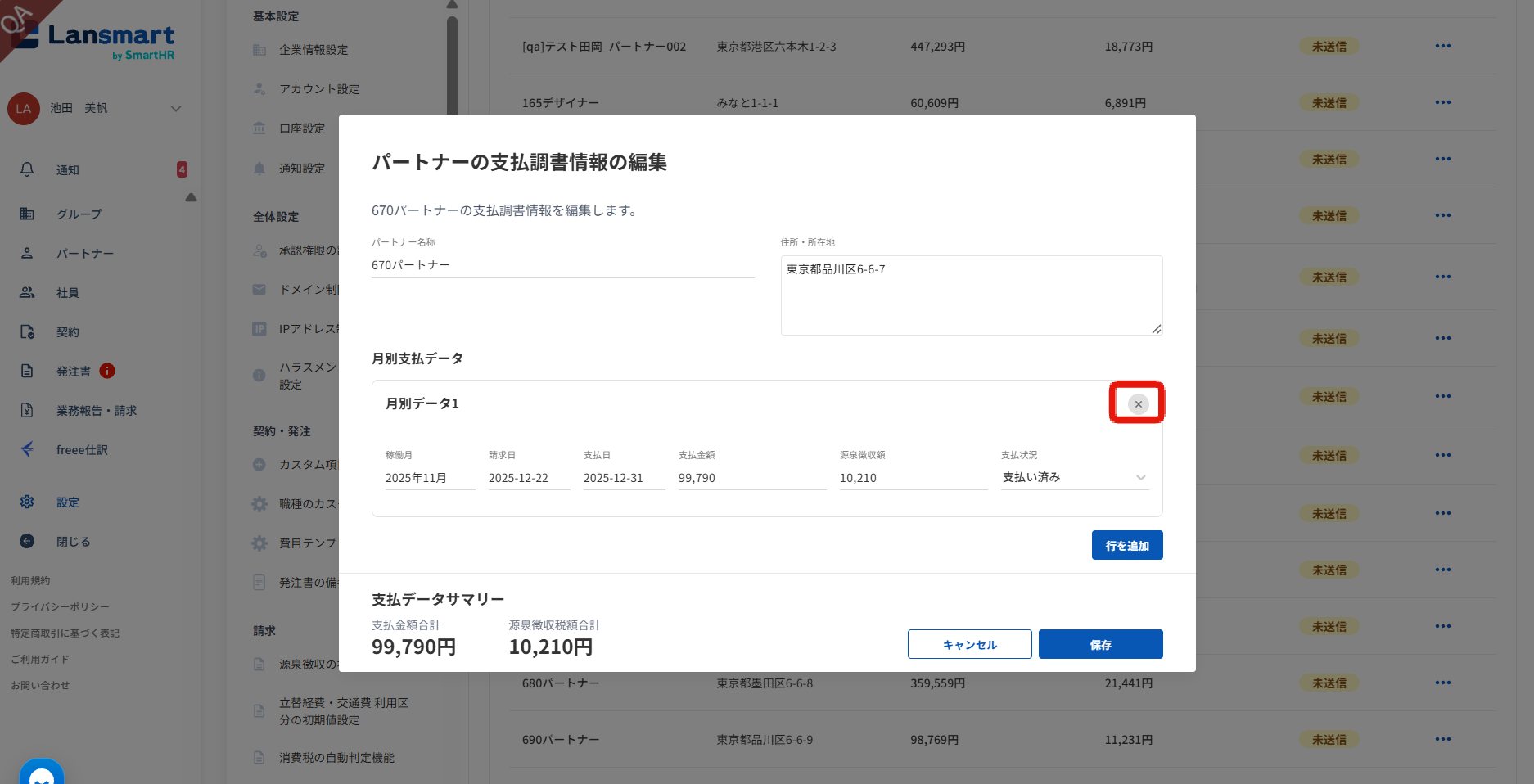
Task: Click the 行を追加 button
Action: [x=1126, y=545]
